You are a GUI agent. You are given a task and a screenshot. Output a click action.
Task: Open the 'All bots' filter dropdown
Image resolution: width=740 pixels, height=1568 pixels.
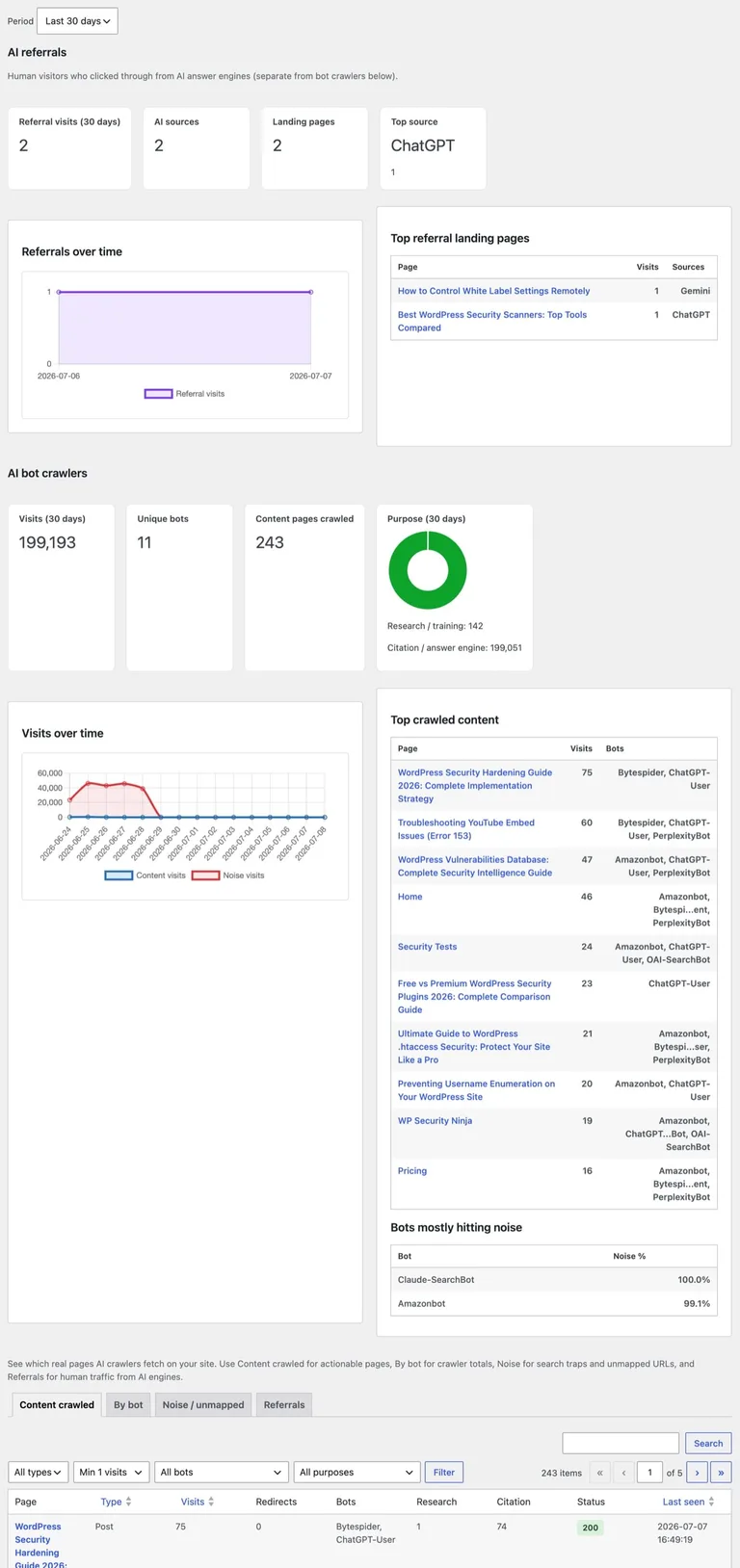click(221, 1472)
